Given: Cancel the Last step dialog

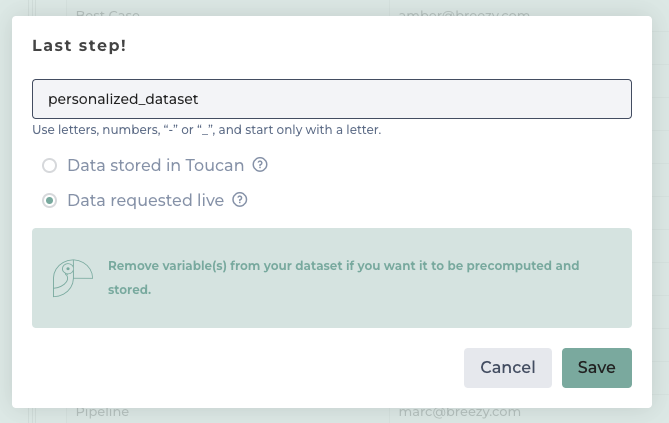Looking at the screenshot, I should [508, 367].
